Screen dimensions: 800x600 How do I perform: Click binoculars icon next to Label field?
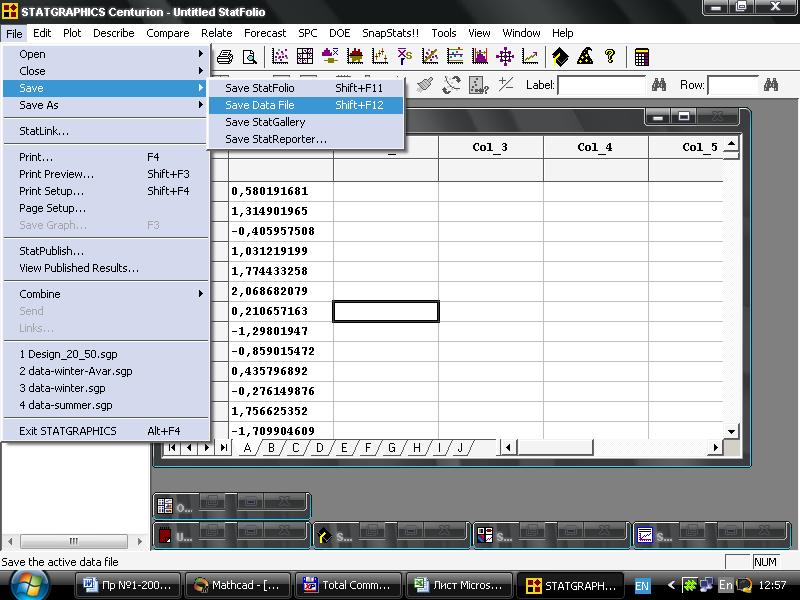[x=659, y=85]
